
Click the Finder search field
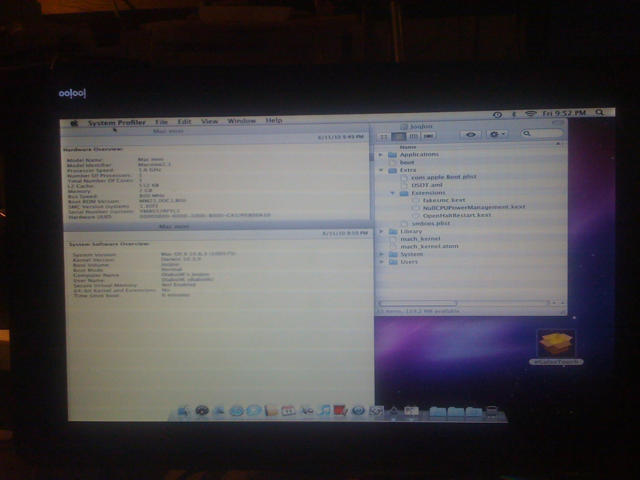pos(542,133)
